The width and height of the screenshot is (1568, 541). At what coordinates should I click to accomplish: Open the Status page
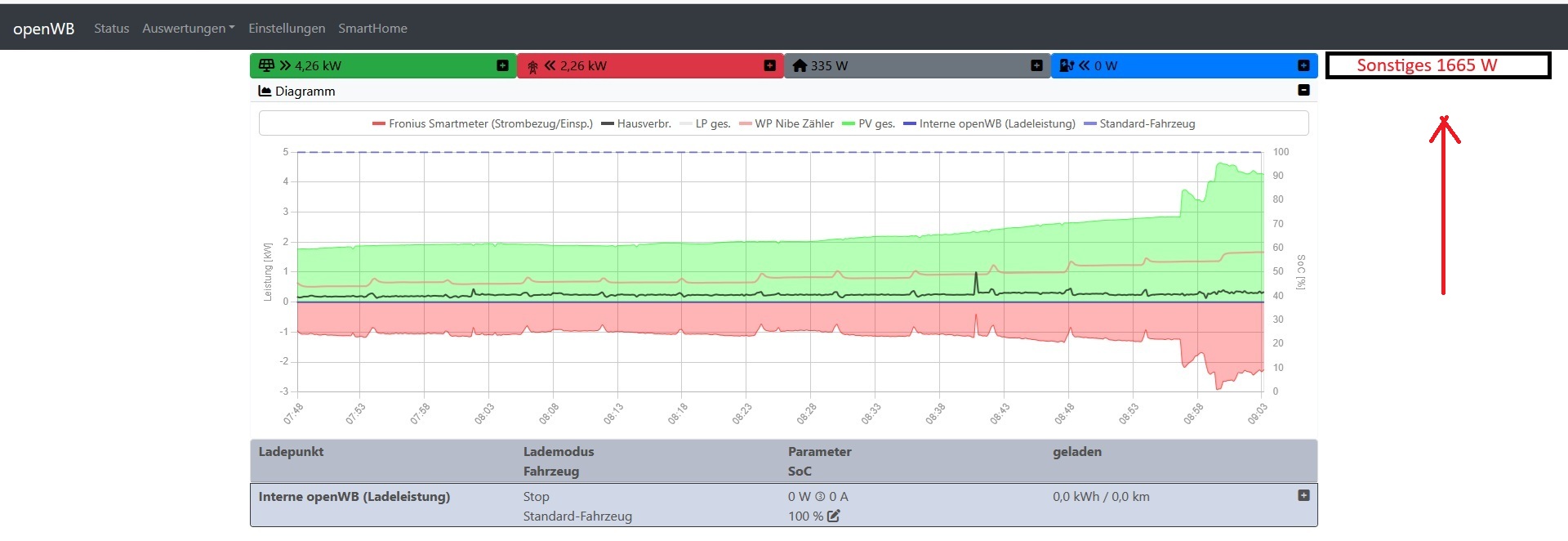111,29
